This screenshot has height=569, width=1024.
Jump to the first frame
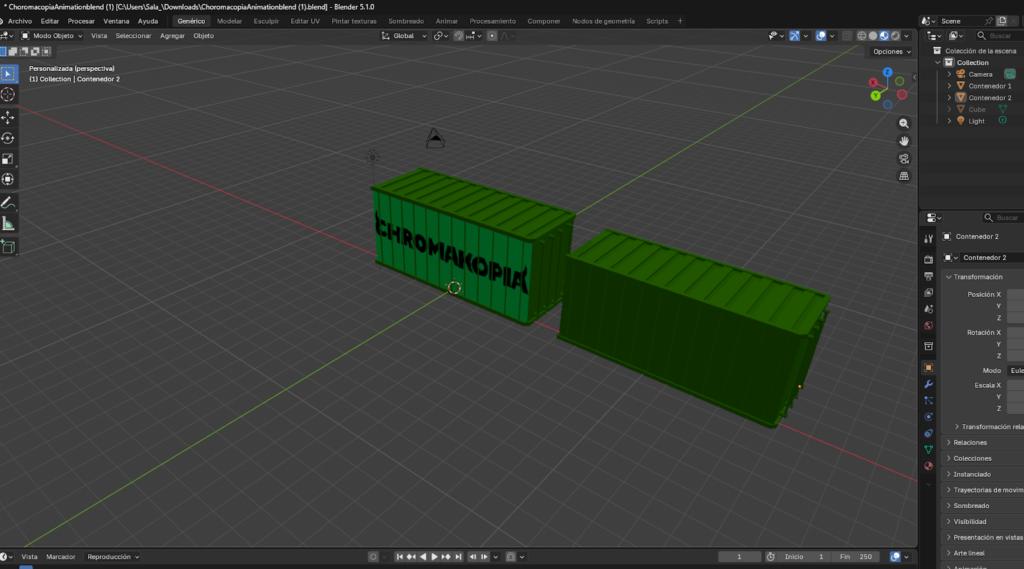tap(399, 557)
